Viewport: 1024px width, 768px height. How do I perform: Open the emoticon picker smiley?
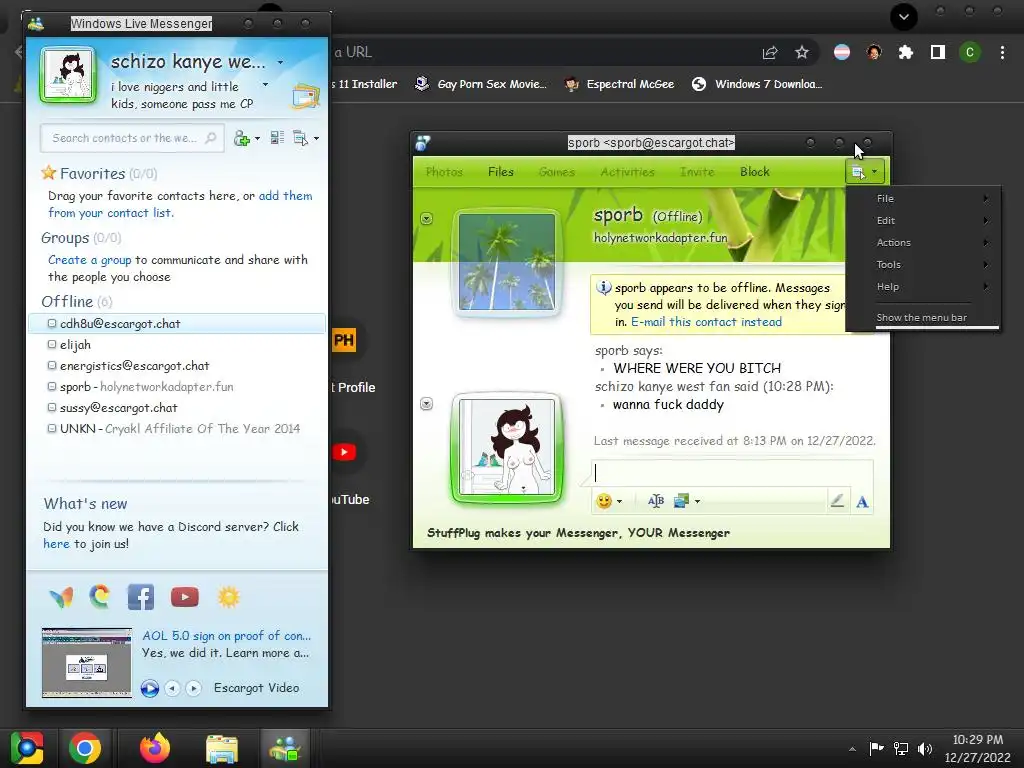(x=604, y=501)
